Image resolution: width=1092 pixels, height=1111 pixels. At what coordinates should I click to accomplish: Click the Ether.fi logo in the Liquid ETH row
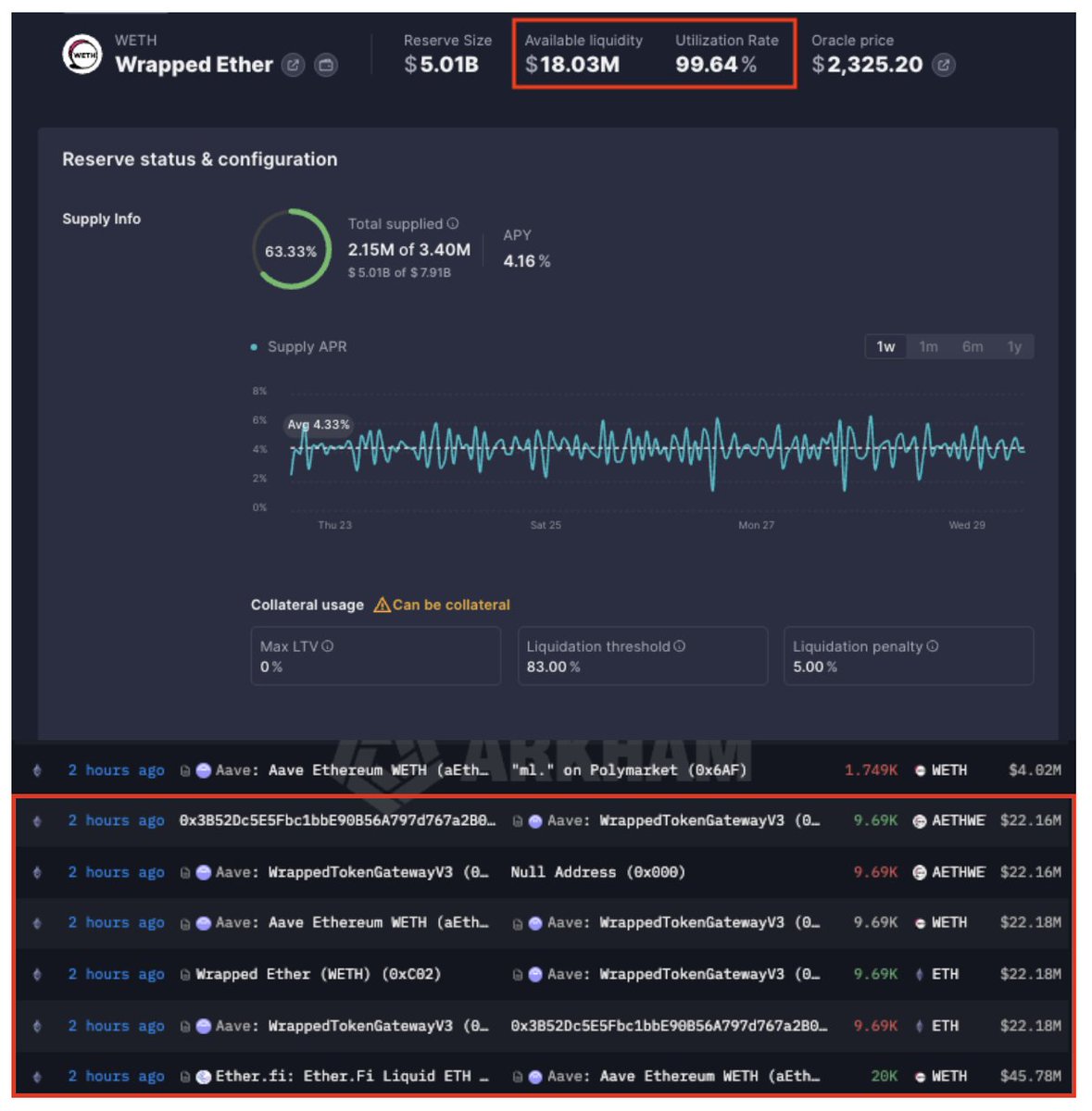coord(204,1077)
